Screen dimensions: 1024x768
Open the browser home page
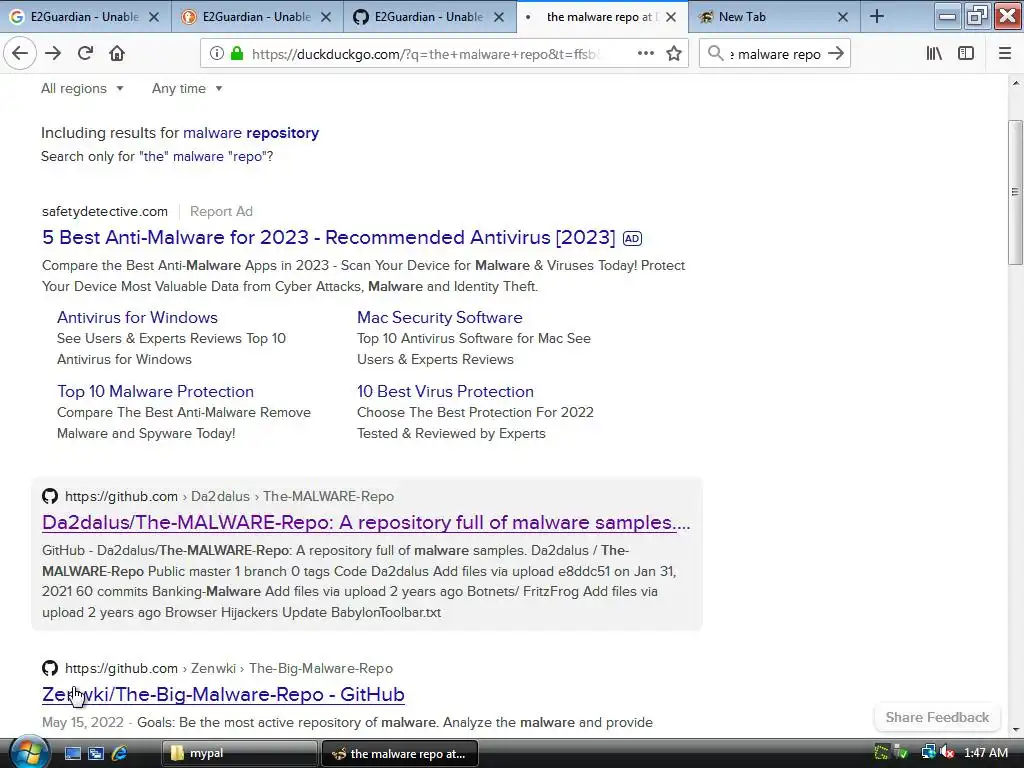coord(117,54)
